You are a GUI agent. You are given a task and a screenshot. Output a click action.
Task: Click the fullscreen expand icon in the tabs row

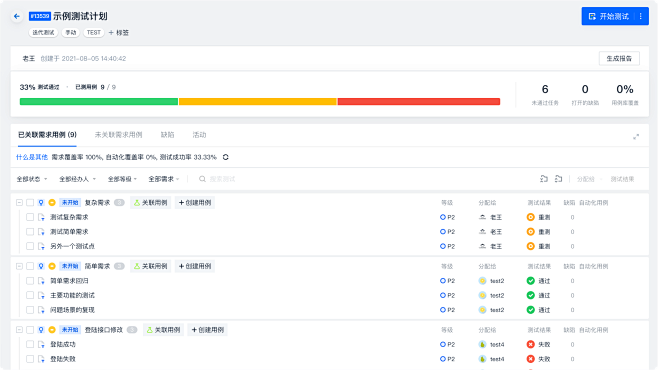(636, 136)
